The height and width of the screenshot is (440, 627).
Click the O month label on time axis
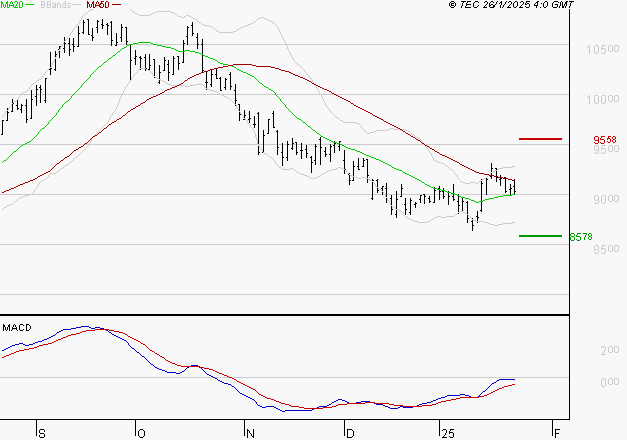[x=141, y=434]
